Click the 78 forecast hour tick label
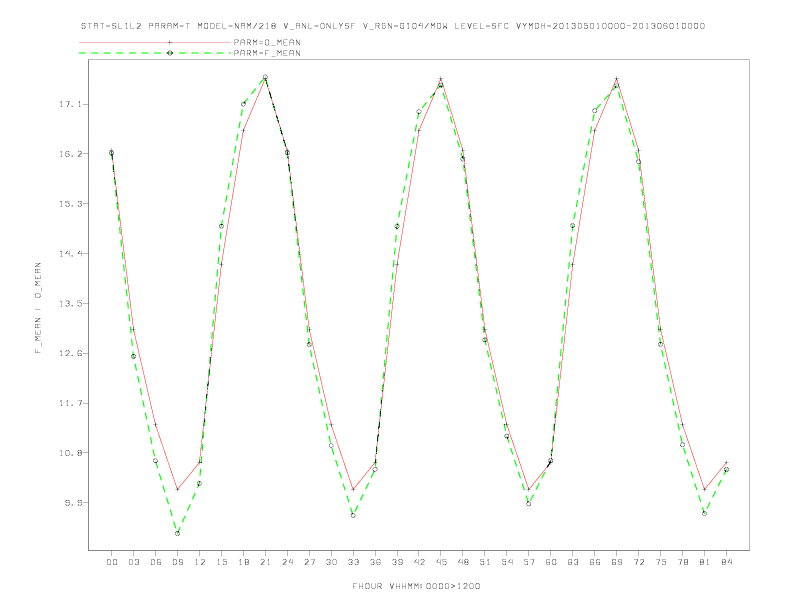This screenshot has width=792, height=612. click(x=682, y=562)
